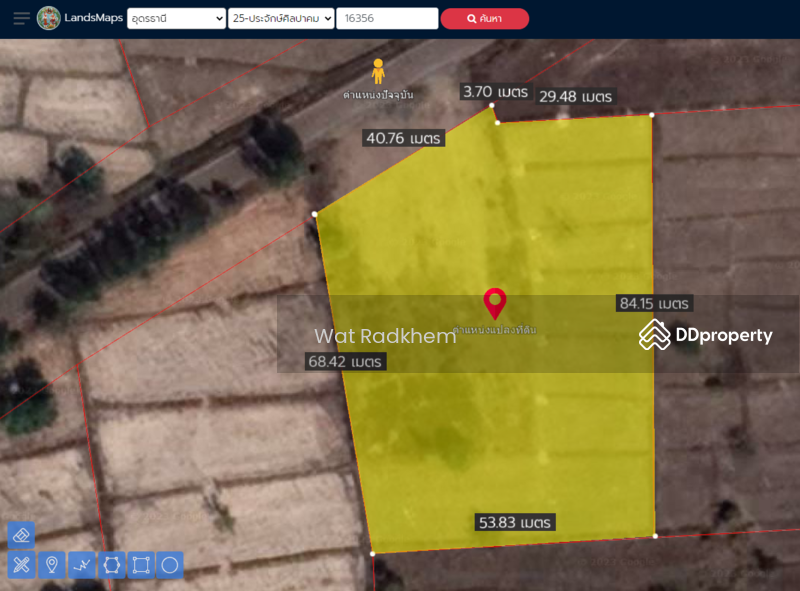Select the circle drawing tool
The image size is (800, 591).
[x=170, y=565]
